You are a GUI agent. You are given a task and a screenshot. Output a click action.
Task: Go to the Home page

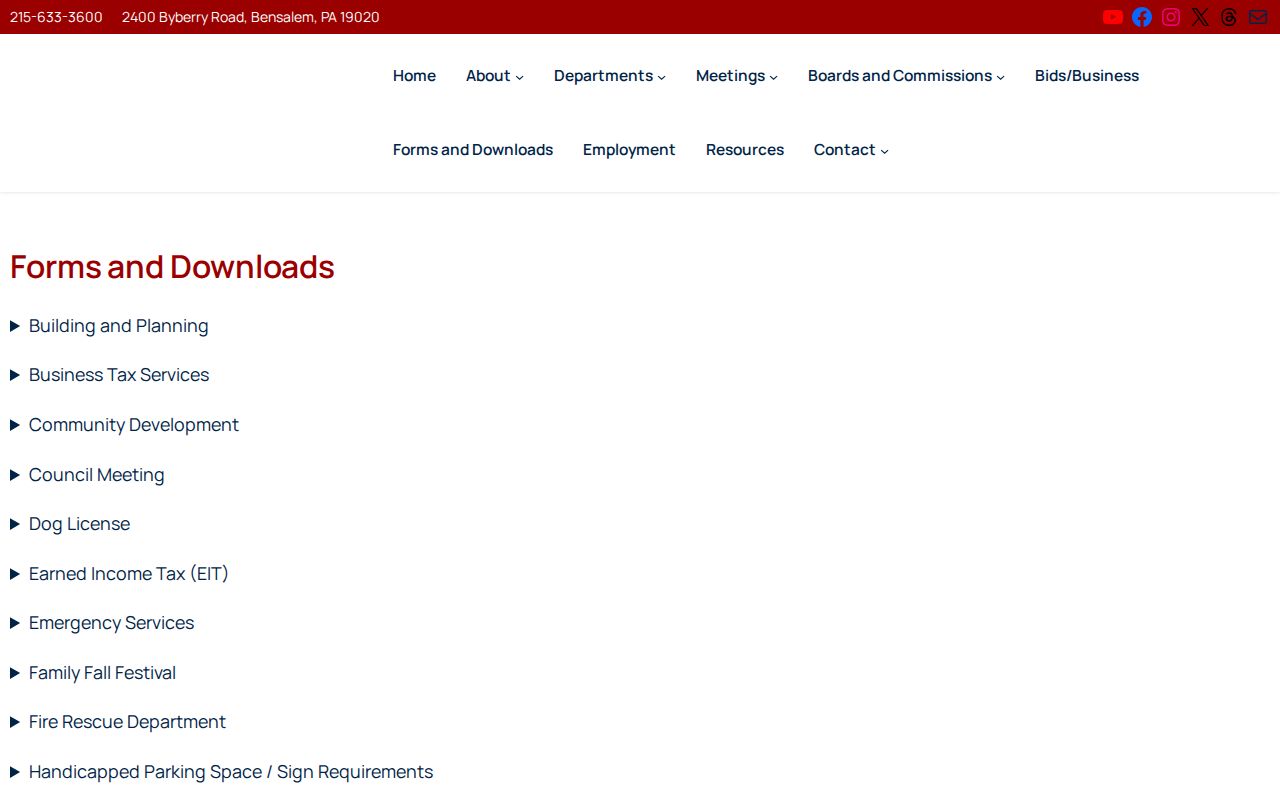click(x=414, y=76)
